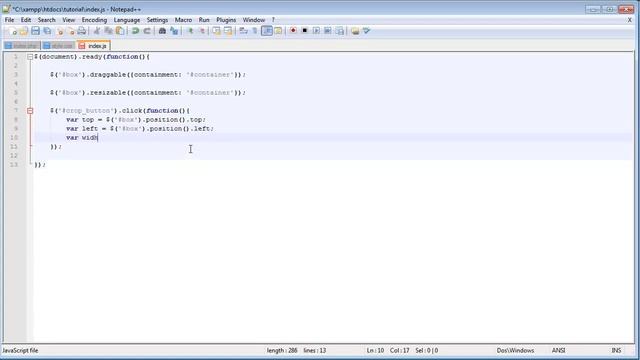Viewport: 640px width, 360px height.
Task: Click the Replace toolbar icon
Action: tap(174, 31)
